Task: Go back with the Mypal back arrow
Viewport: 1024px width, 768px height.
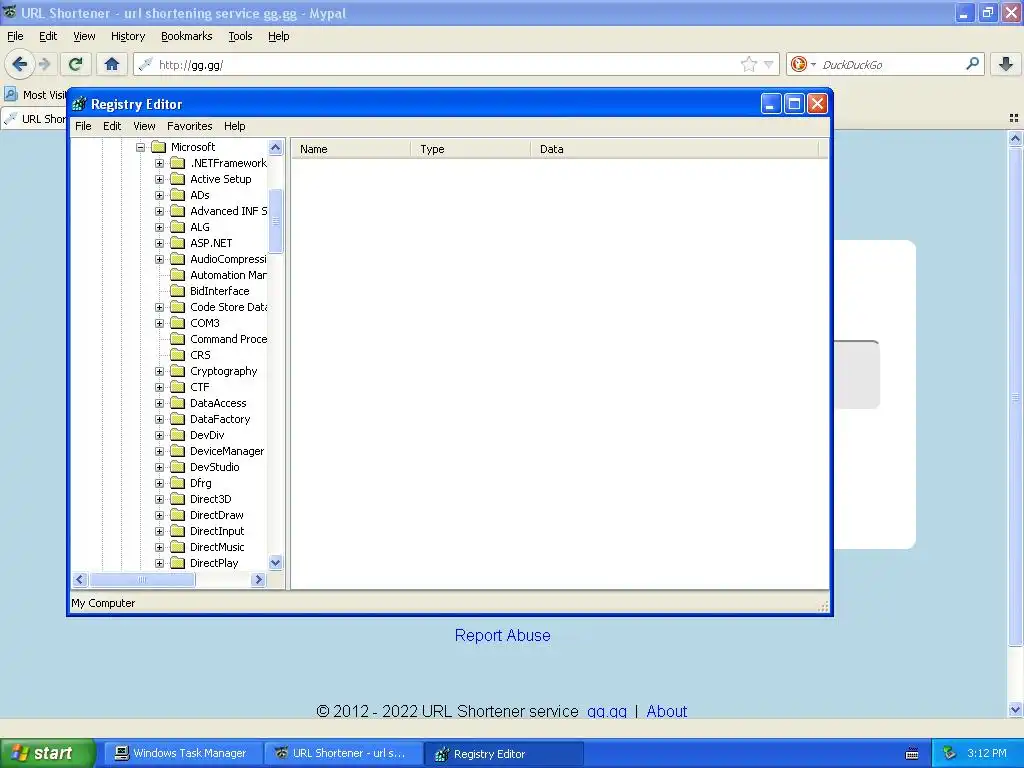Action: [20, 64]
